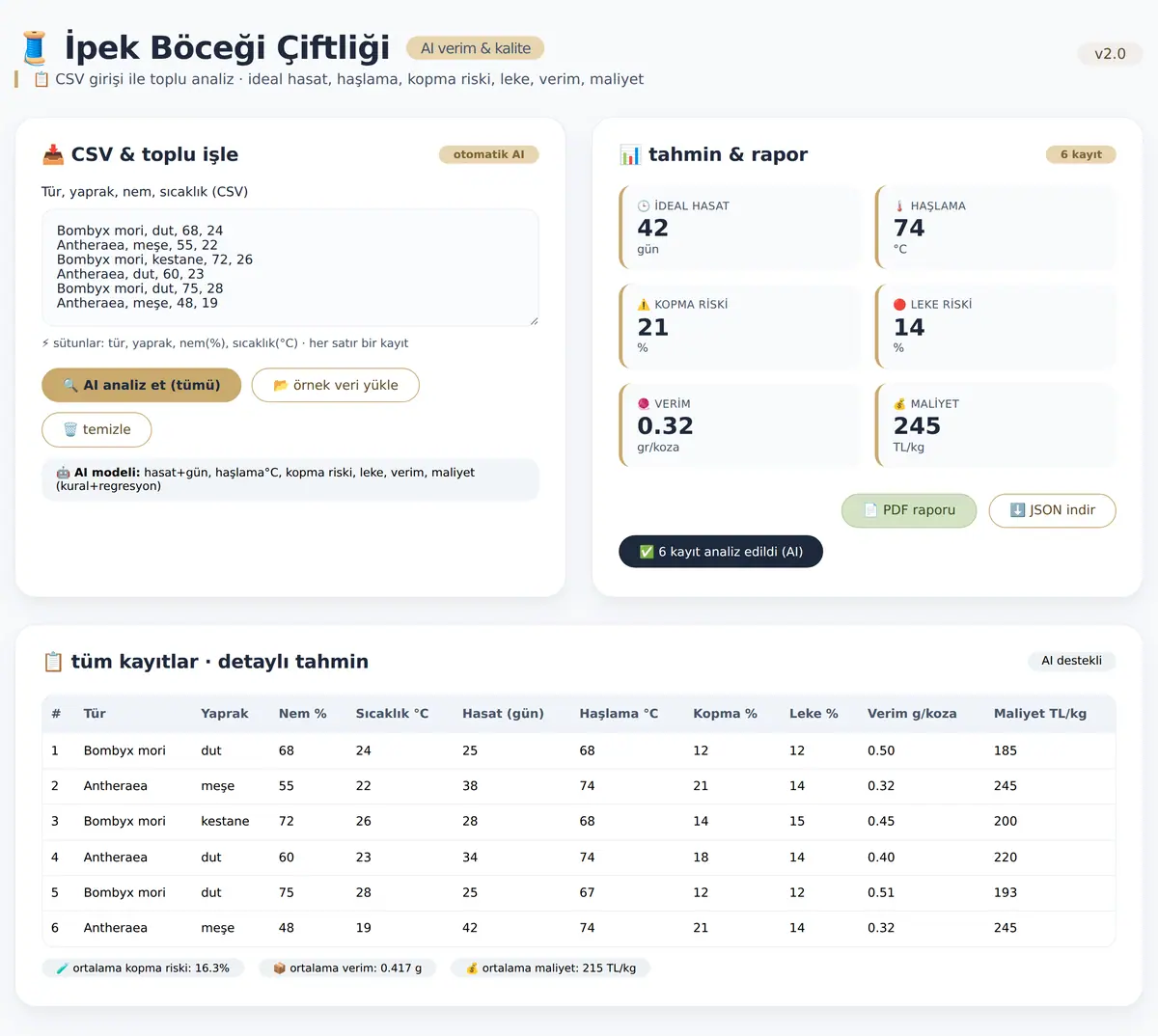
Task: Click the yarn icon beside Verim
Action: 644,403
